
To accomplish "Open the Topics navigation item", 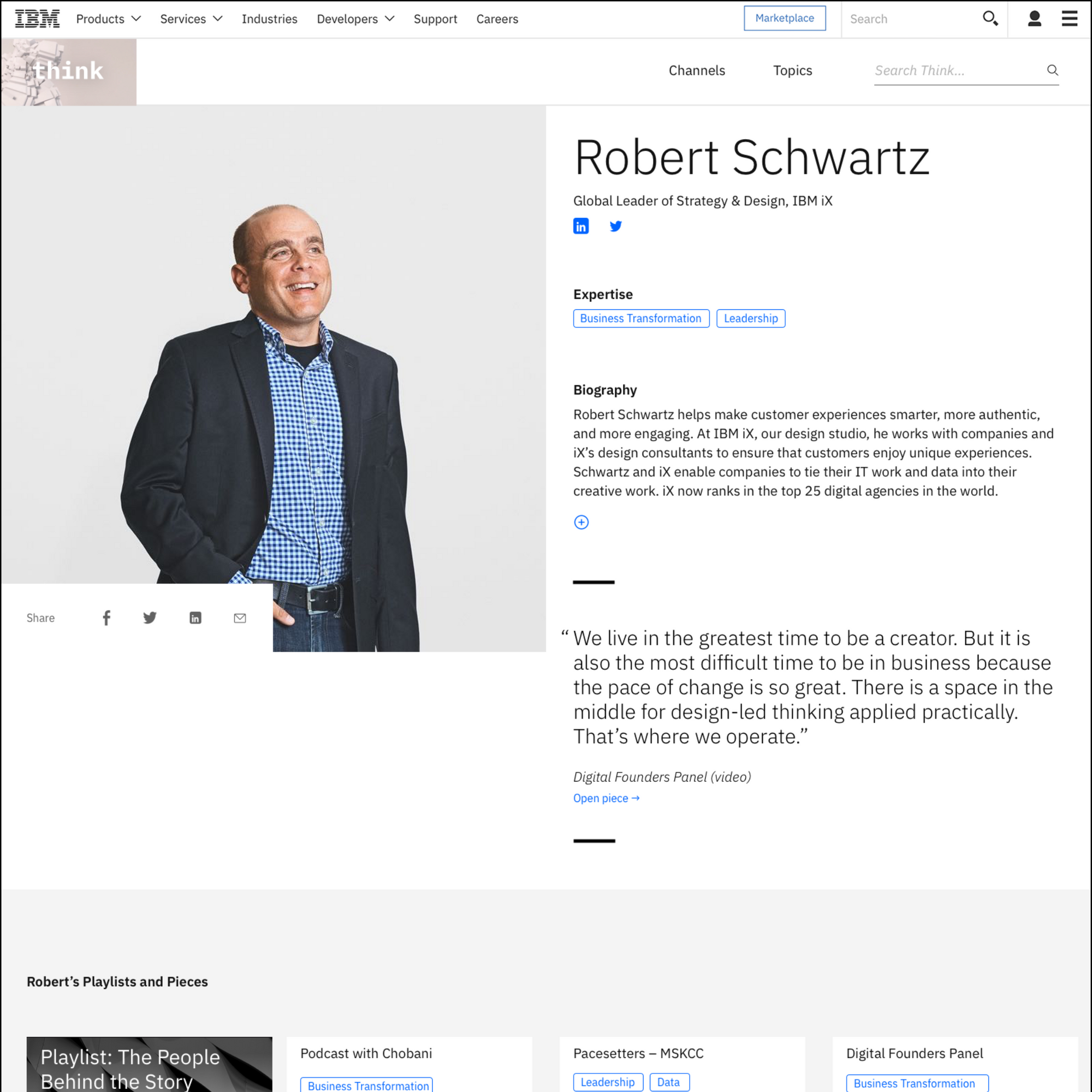I will point(792,70).
